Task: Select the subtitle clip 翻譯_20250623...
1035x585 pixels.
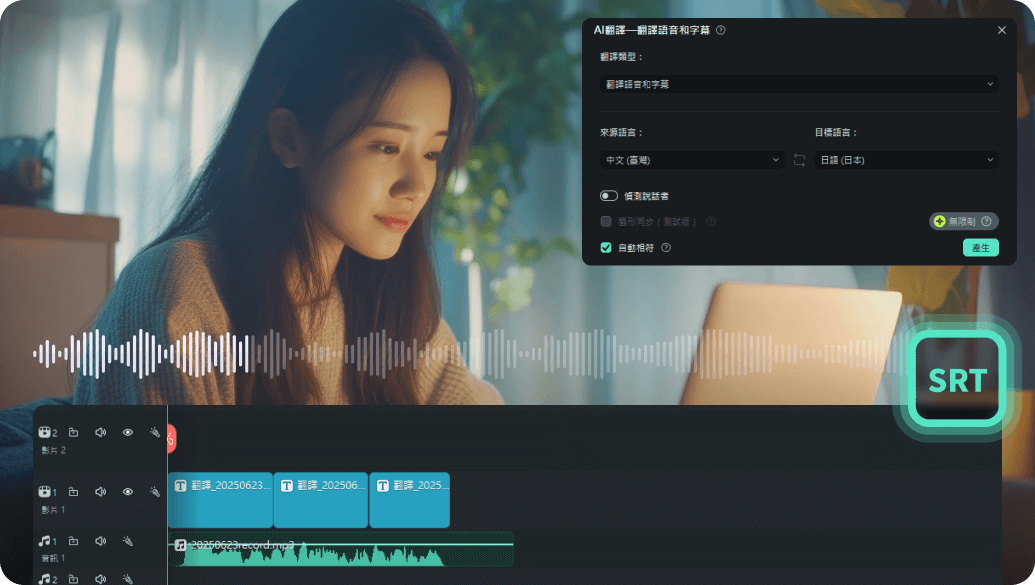Action: point(220,500)
